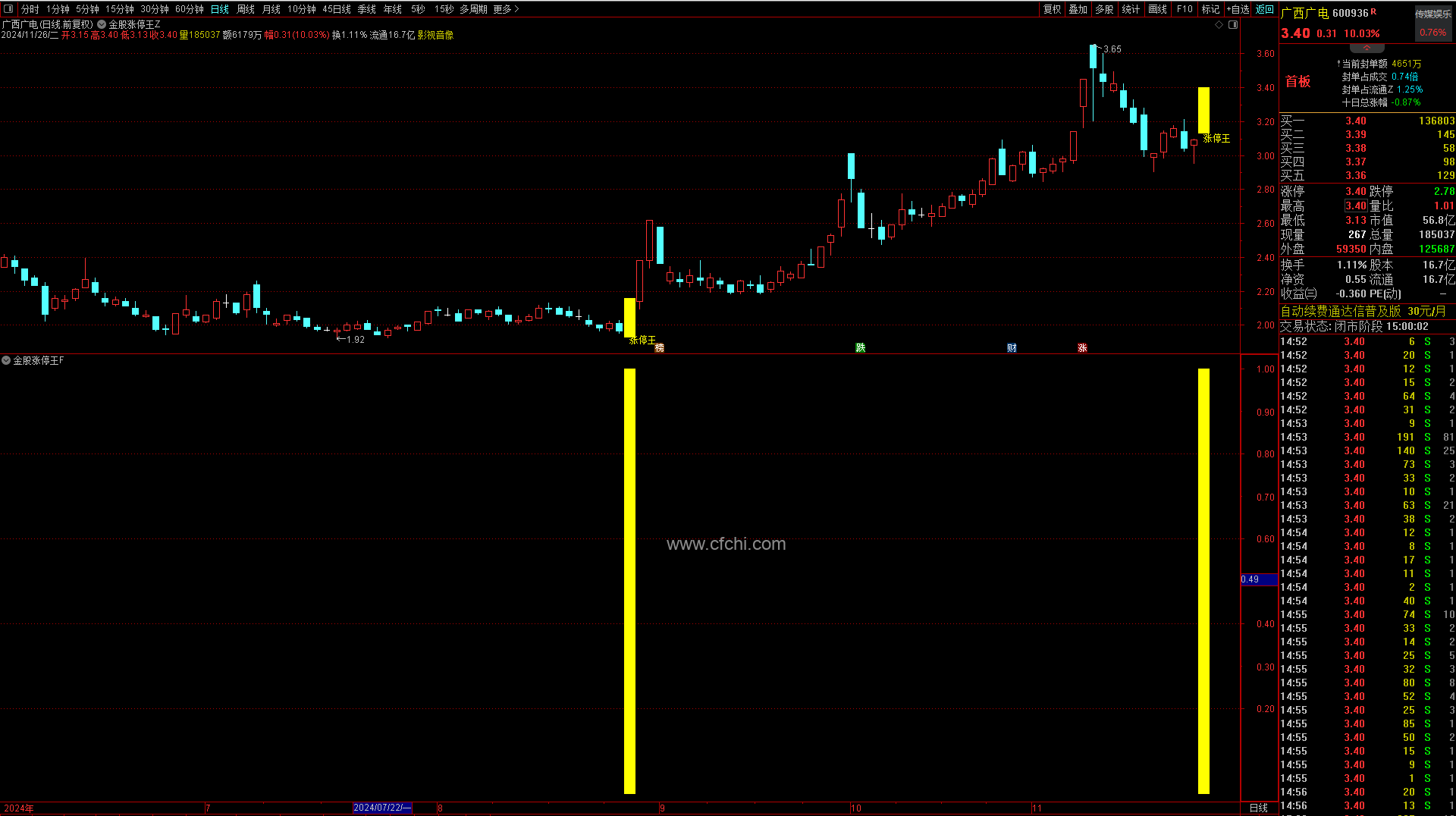Select the 45日线 period
The height and width of the screenshot is (816, 1456).
pyautogui.click(x=337, y=9)
